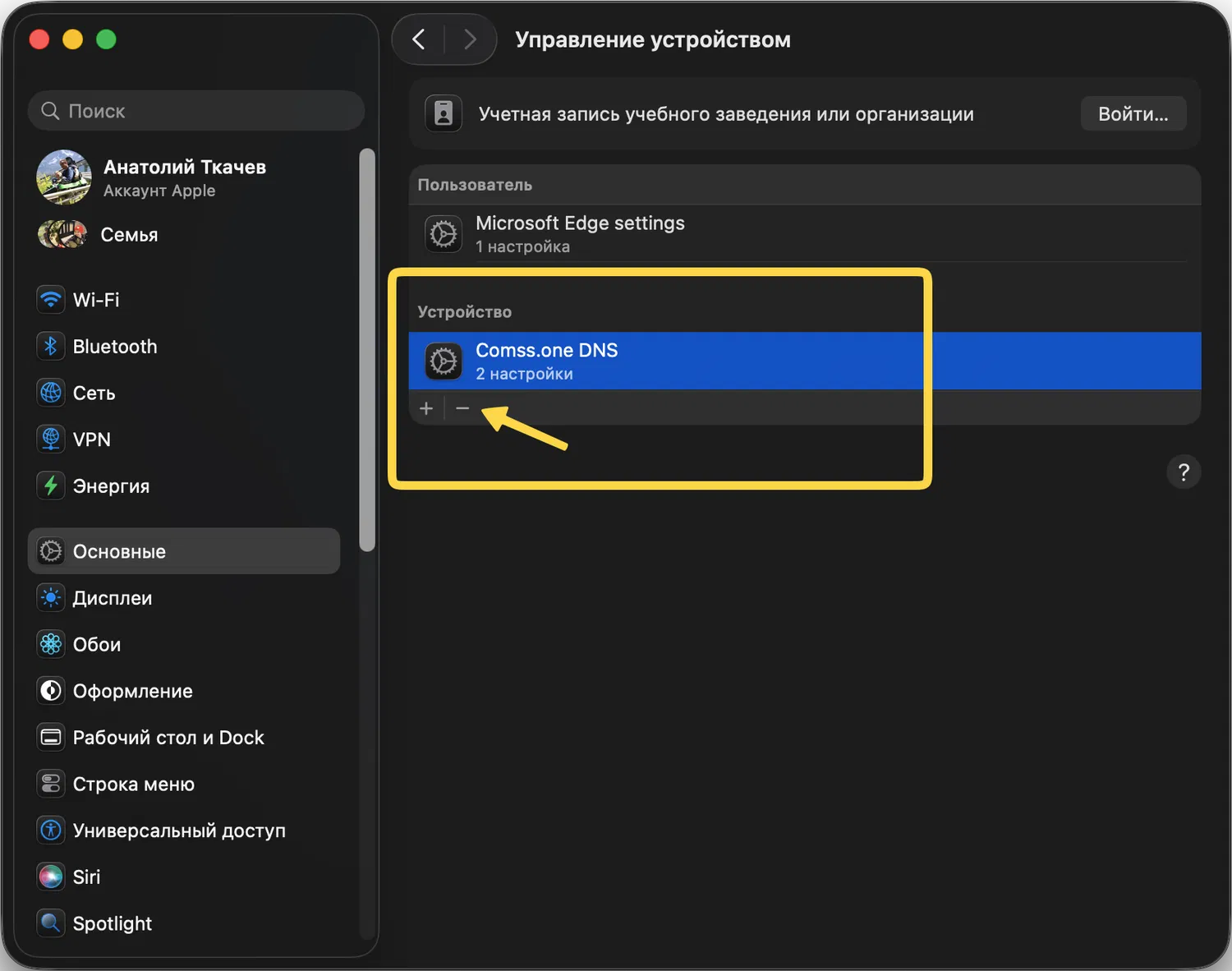This screenshot has height=971, width=1232.
Task: Select Энергия in the sidebar
Action: click(x=111, y=486)
